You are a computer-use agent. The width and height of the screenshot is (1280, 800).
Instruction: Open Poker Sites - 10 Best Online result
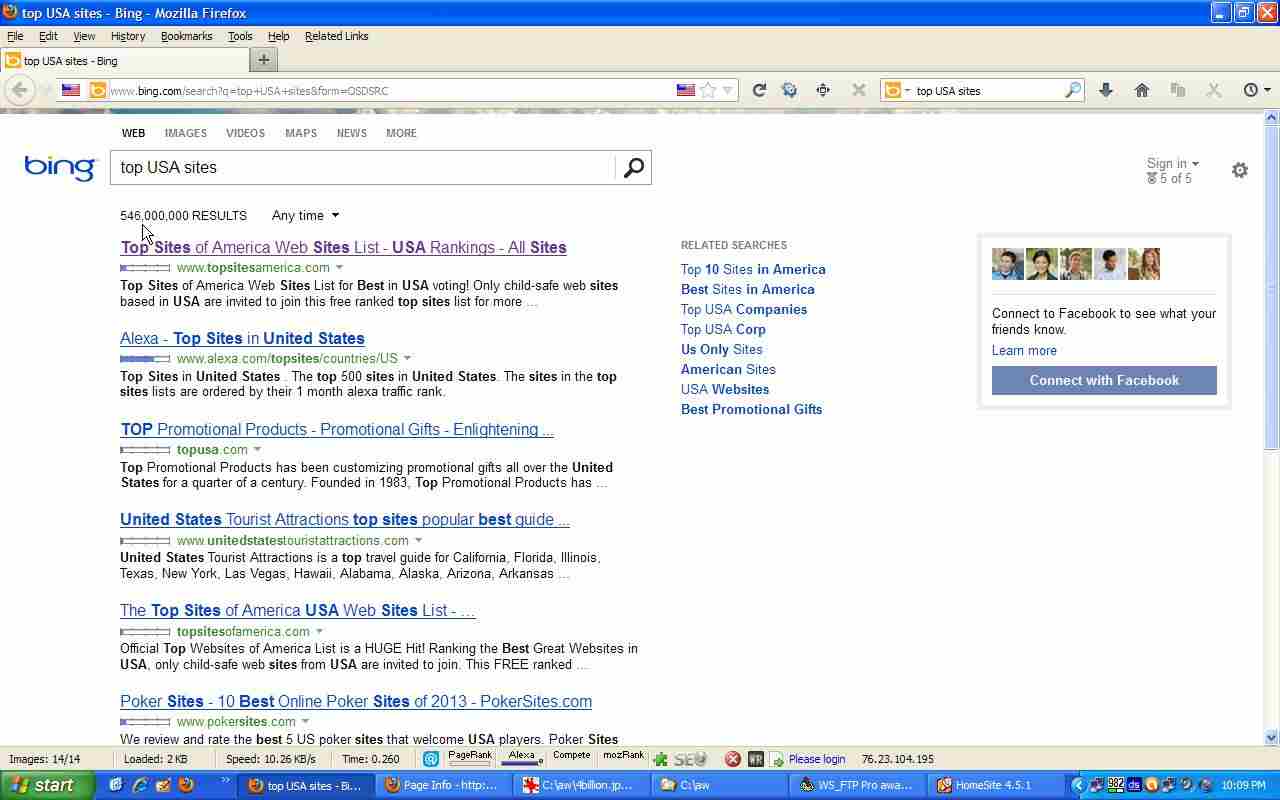pyautogui.click(x=356, y=701)
